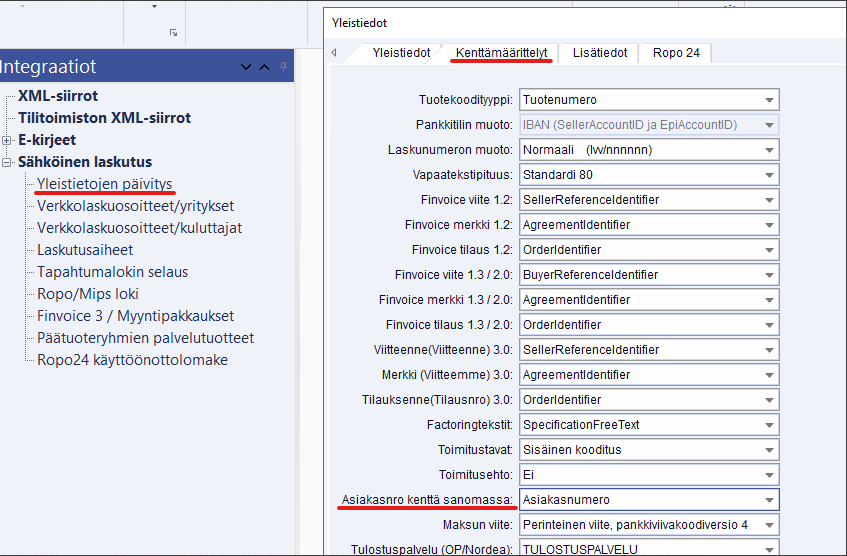
Task: Select Yleistietojen päivitys in the tree
Action: [x=104, y=184]
